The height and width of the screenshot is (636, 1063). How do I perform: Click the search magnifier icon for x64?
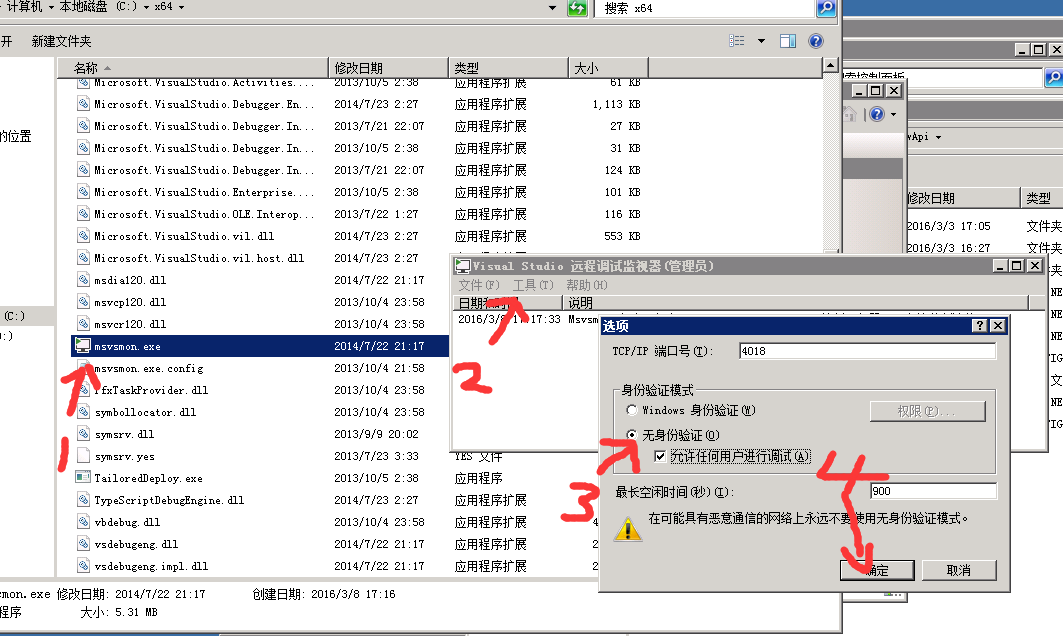826,8
